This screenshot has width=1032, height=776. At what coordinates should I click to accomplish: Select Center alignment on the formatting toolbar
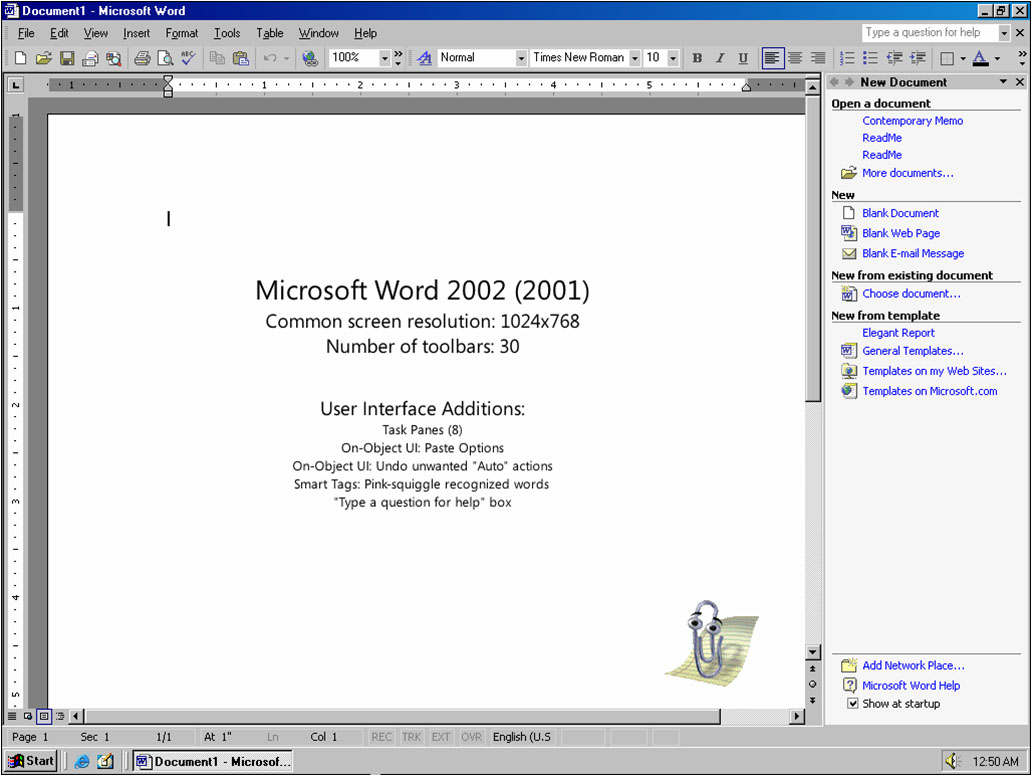point(793,58)
